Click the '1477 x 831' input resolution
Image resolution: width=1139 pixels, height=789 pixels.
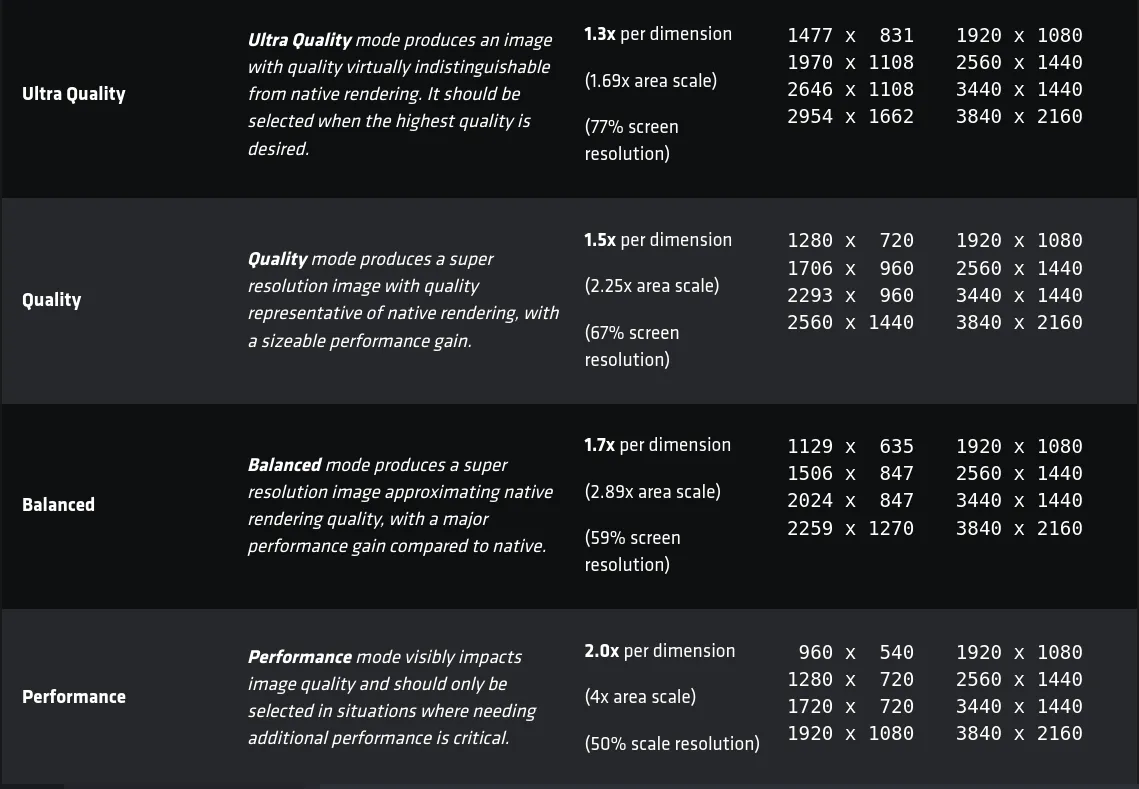point(850,36)
